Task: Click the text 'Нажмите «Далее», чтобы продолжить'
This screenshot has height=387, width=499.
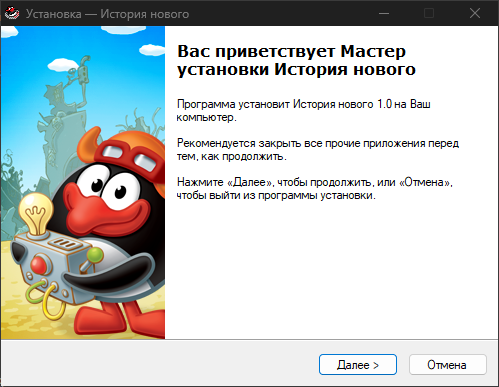Action: click(x=274, y=182)
